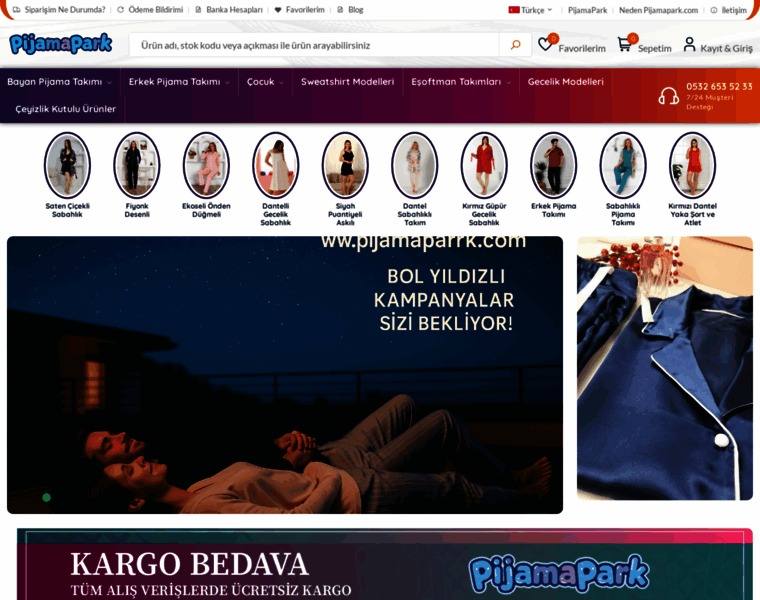760x600 pixels.
Task: Open Dantelli Gecelik Sabahlık thumbnail
Action: [x=276, y=165]
